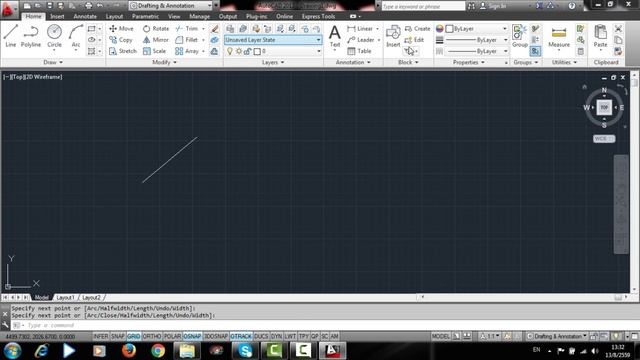Screen dimensions: 640x360
Task: Click the Linear dimension tool
Action: coord(360,29)
